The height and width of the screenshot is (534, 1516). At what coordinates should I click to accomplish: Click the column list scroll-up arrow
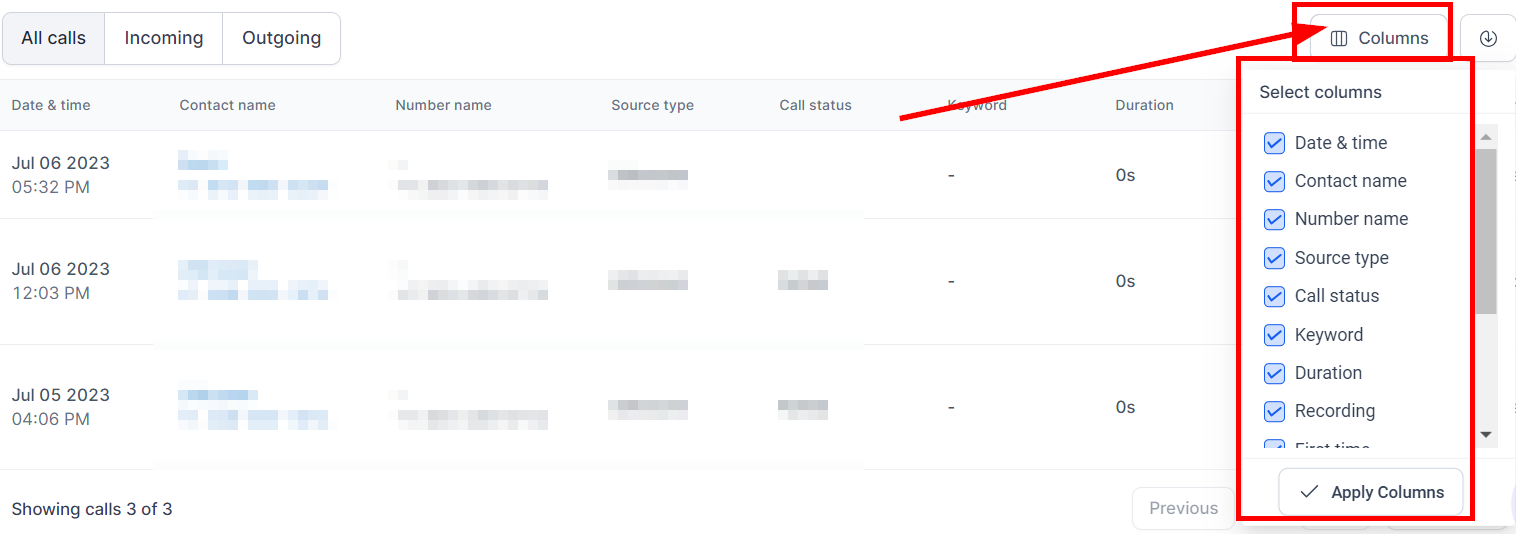(1486, 138)
